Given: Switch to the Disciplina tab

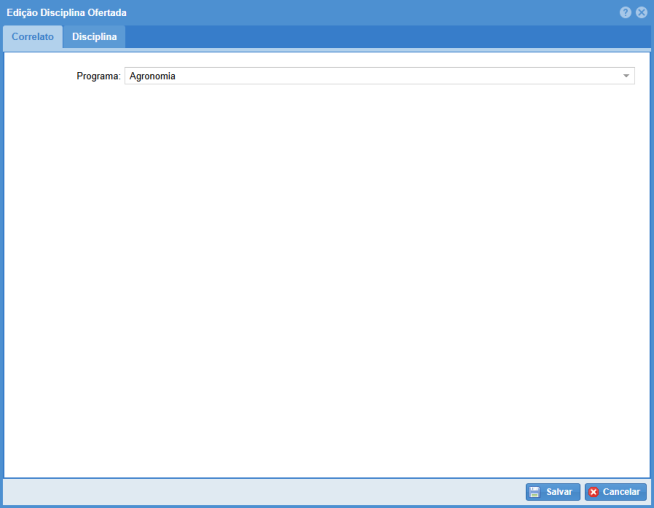Looking at the screenshot, I should point(94,37).
